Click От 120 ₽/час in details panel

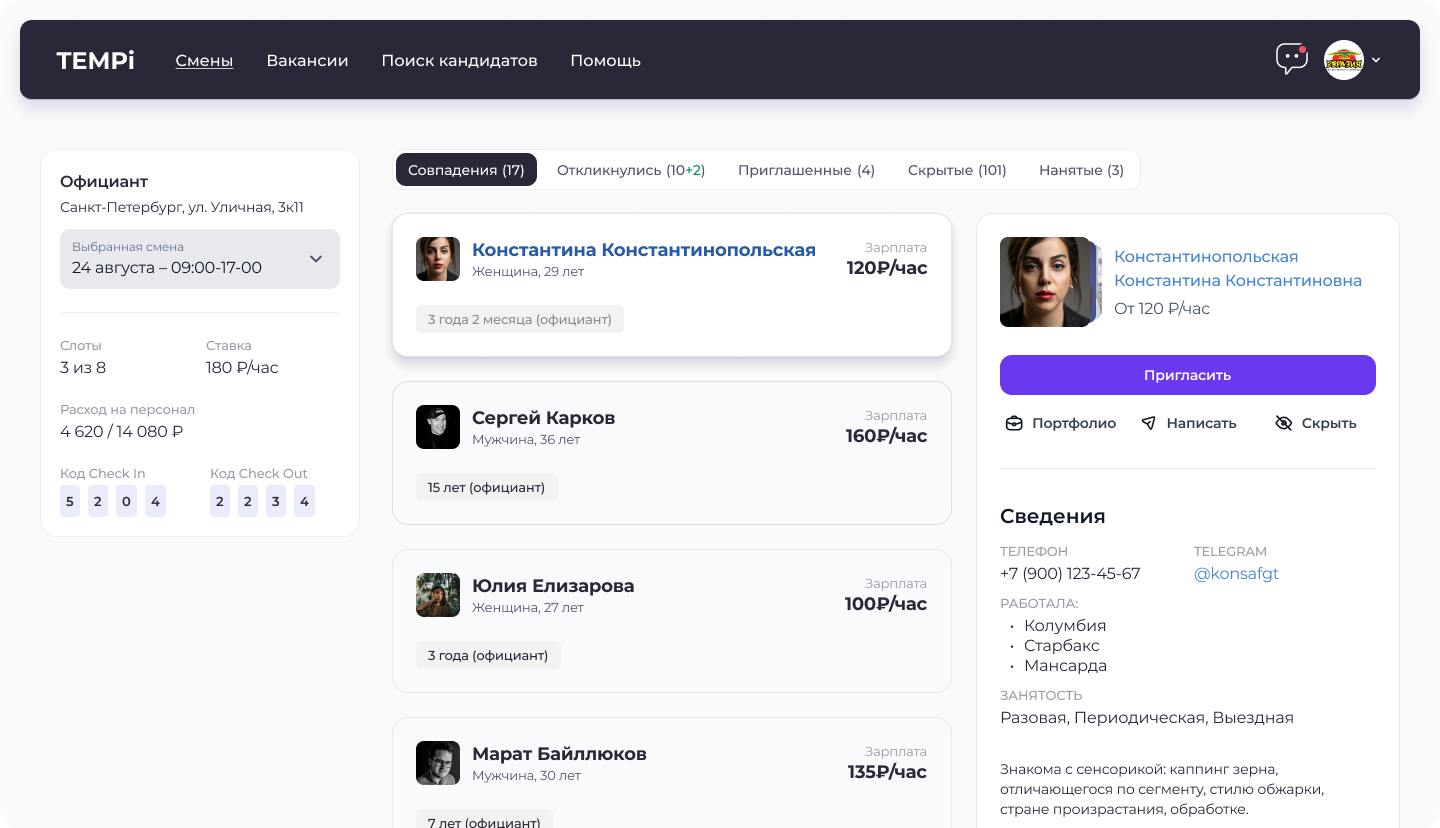click(1162, 309)
